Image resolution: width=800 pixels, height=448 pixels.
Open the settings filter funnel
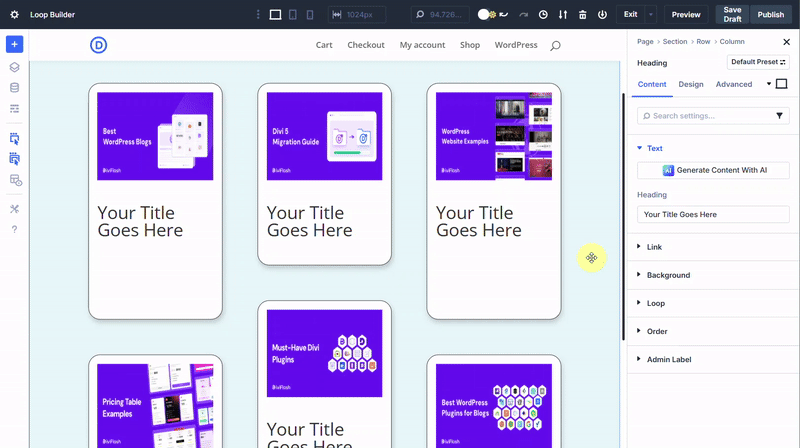[779, 116]
